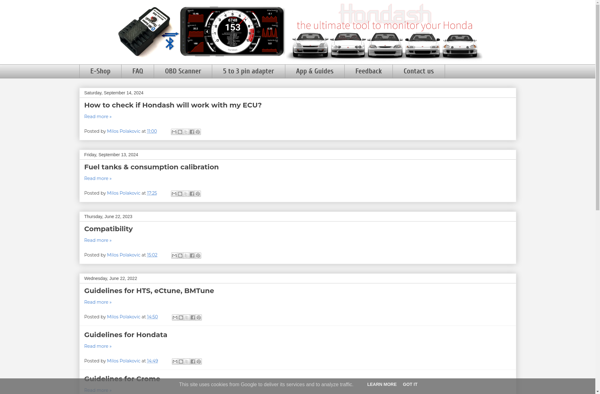This screenshot has height=394, width=600.
Task: Pin the Guidelines for Hondata post on Pinterest
Action: coord(199,361)
